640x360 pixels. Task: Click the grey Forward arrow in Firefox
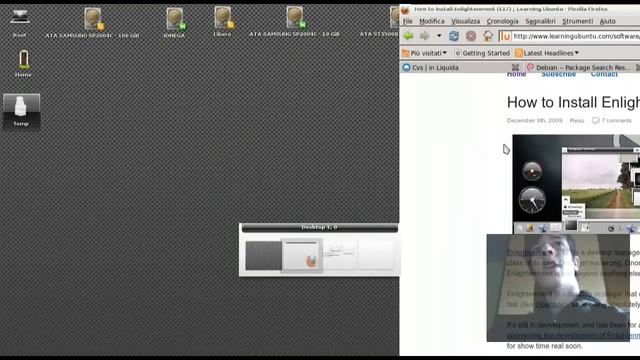(x=424, y=36)
